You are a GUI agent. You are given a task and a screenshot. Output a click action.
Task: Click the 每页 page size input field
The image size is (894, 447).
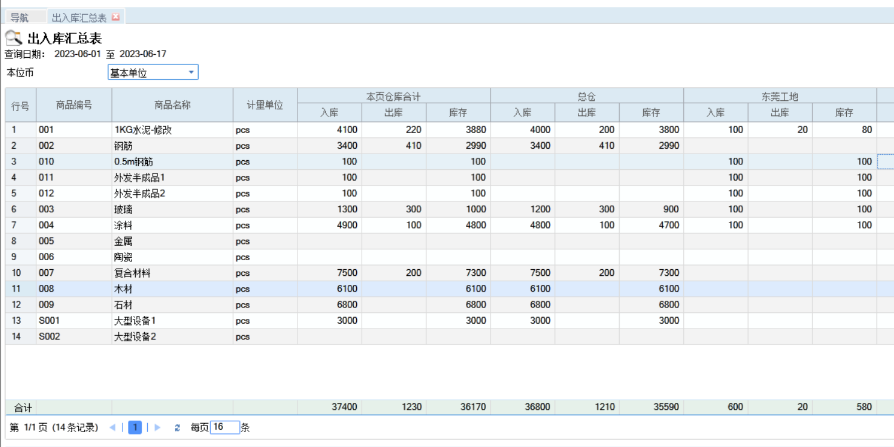coord(223,427)
